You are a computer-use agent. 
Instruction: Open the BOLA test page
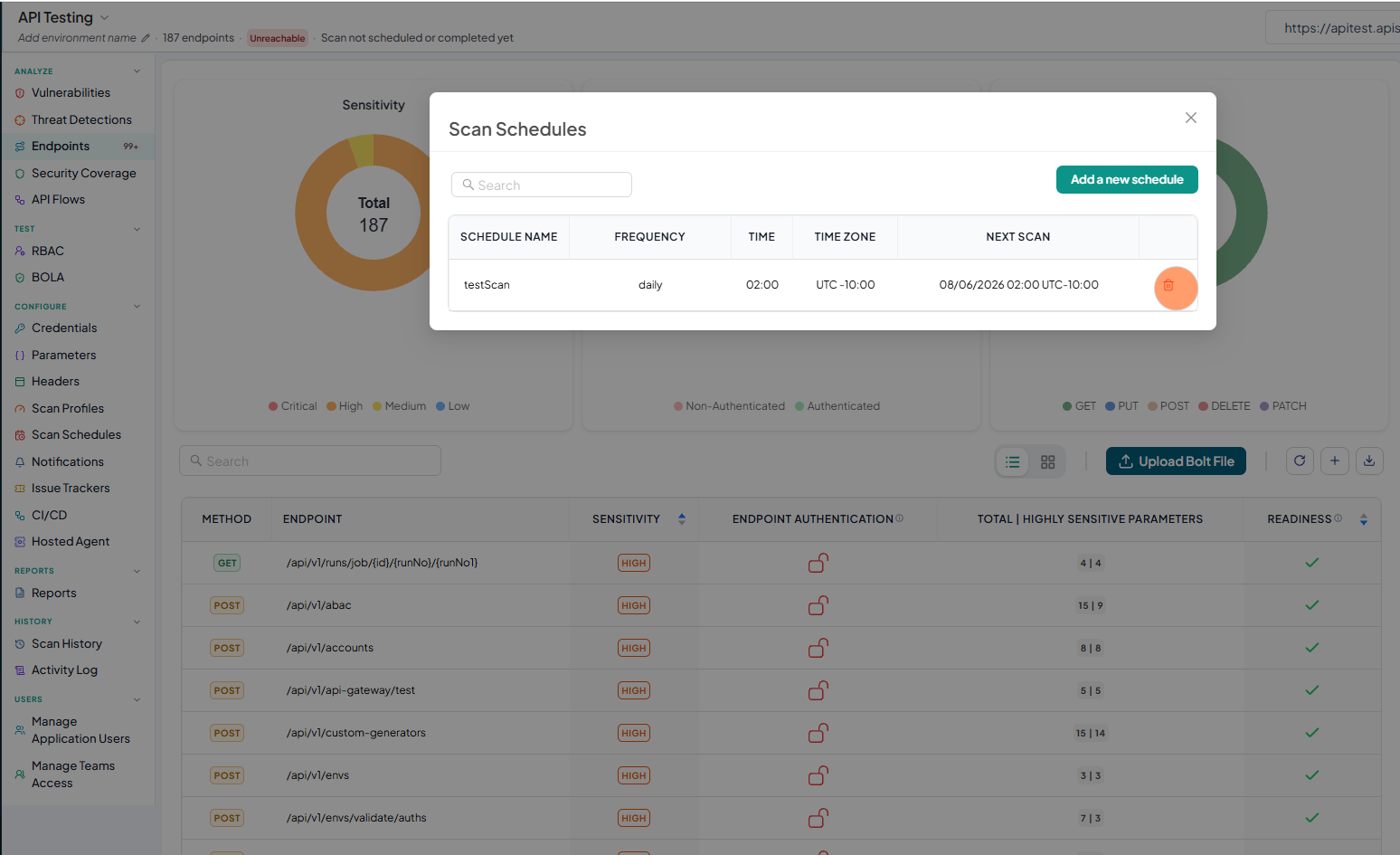click(48, 277)
